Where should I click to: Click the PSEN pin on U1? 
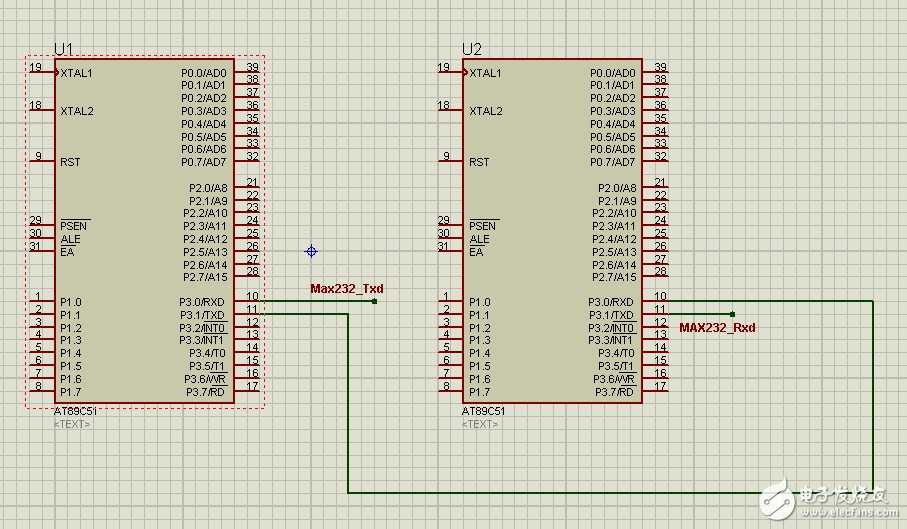point(73,226)
